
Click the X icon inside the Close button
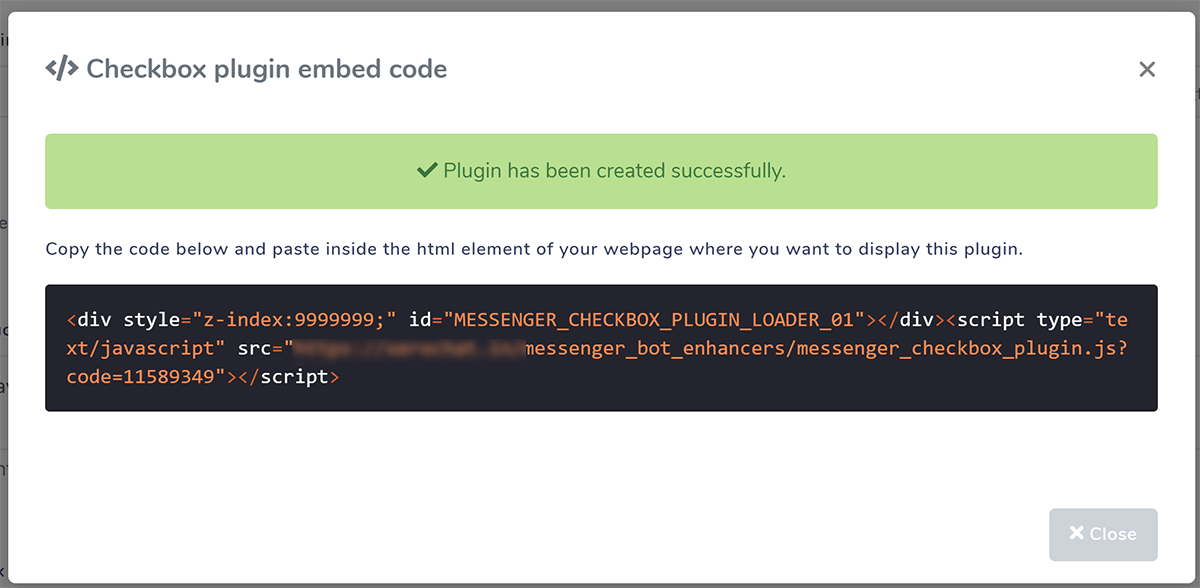coord(1076,533)
